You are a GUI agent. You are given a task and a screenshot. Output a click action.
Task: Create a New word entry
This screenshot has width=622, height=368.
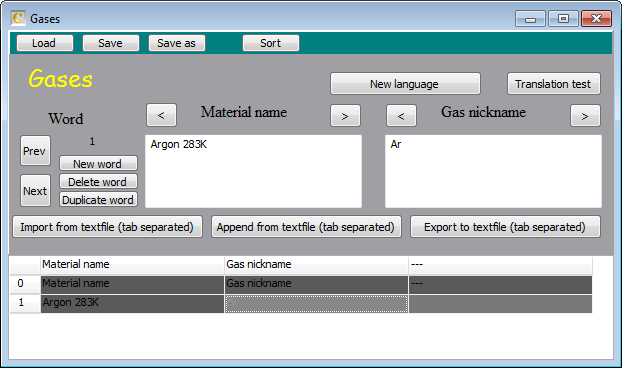click(x=98, y=163)
